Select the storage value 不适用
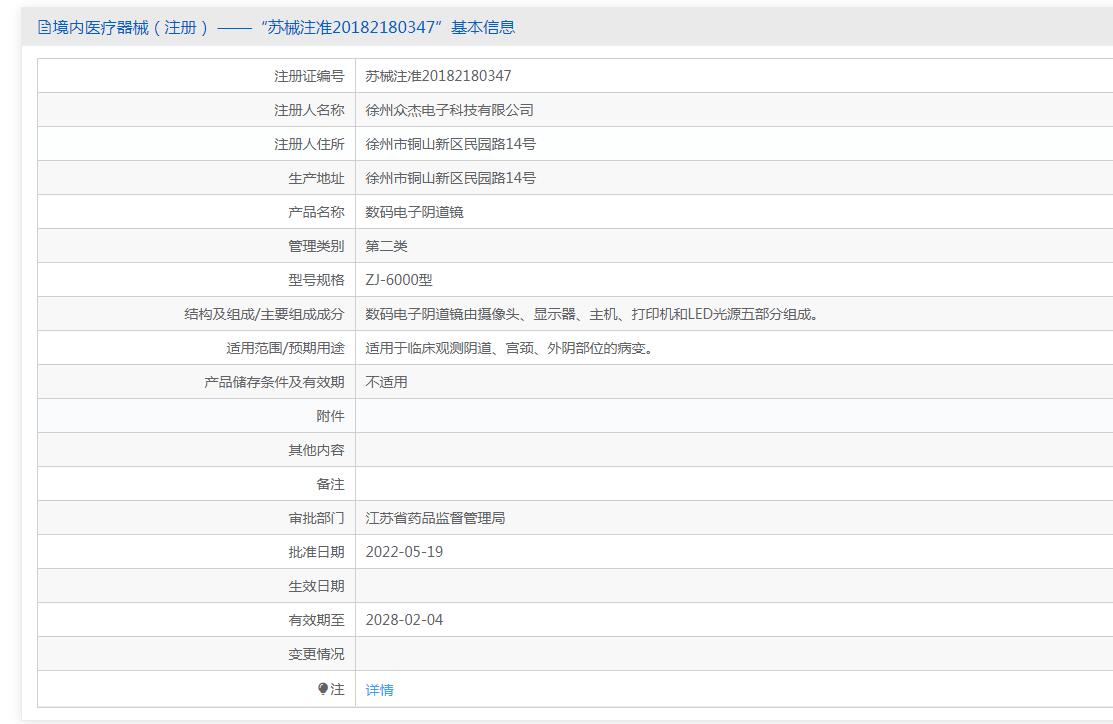The height and width of the screenshot is (724, 1113). point(386,383)
